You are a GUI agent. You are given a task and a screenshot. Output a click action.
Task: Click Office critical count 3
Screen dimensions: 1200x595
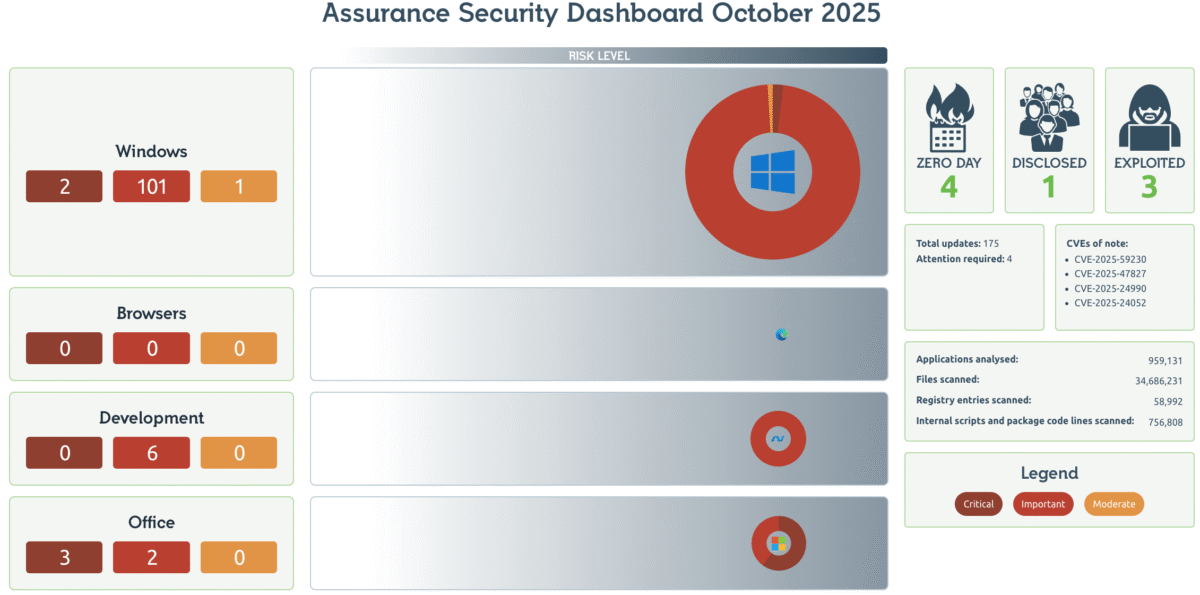pyautogui.click(x=64, y=557)
